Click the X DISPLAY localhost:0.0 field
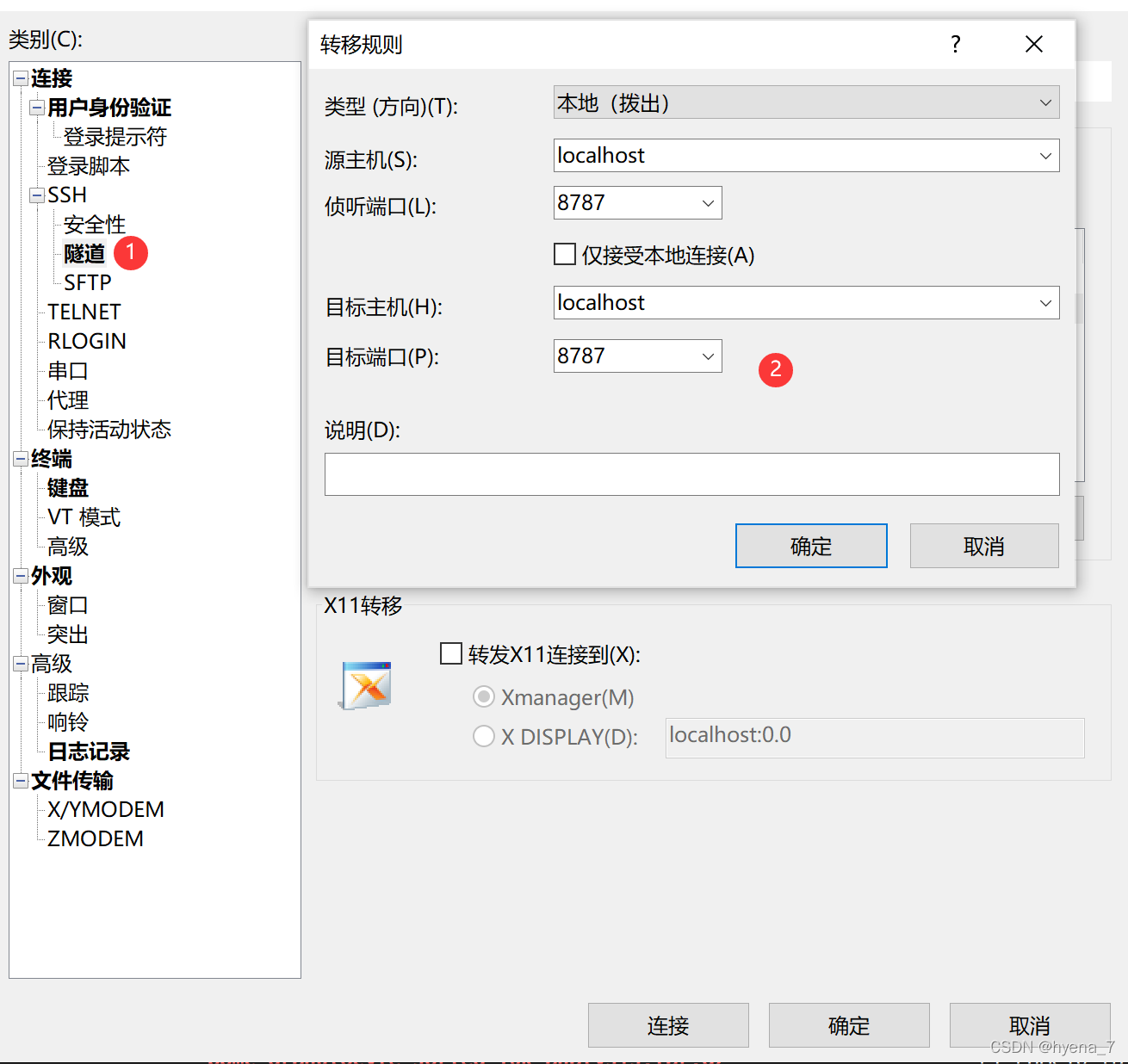Screen dimensions: 1128x1064 (875, 737)
